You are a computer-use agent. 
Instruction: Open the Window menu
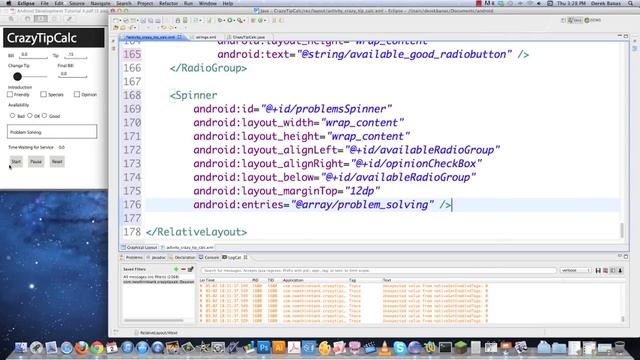point(207,3)
